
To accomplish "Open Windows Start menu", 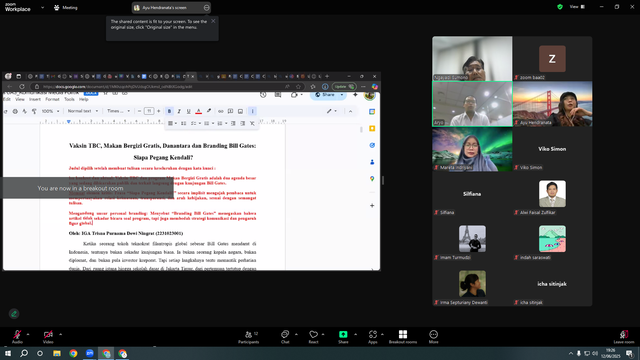I will click(8, 353).
